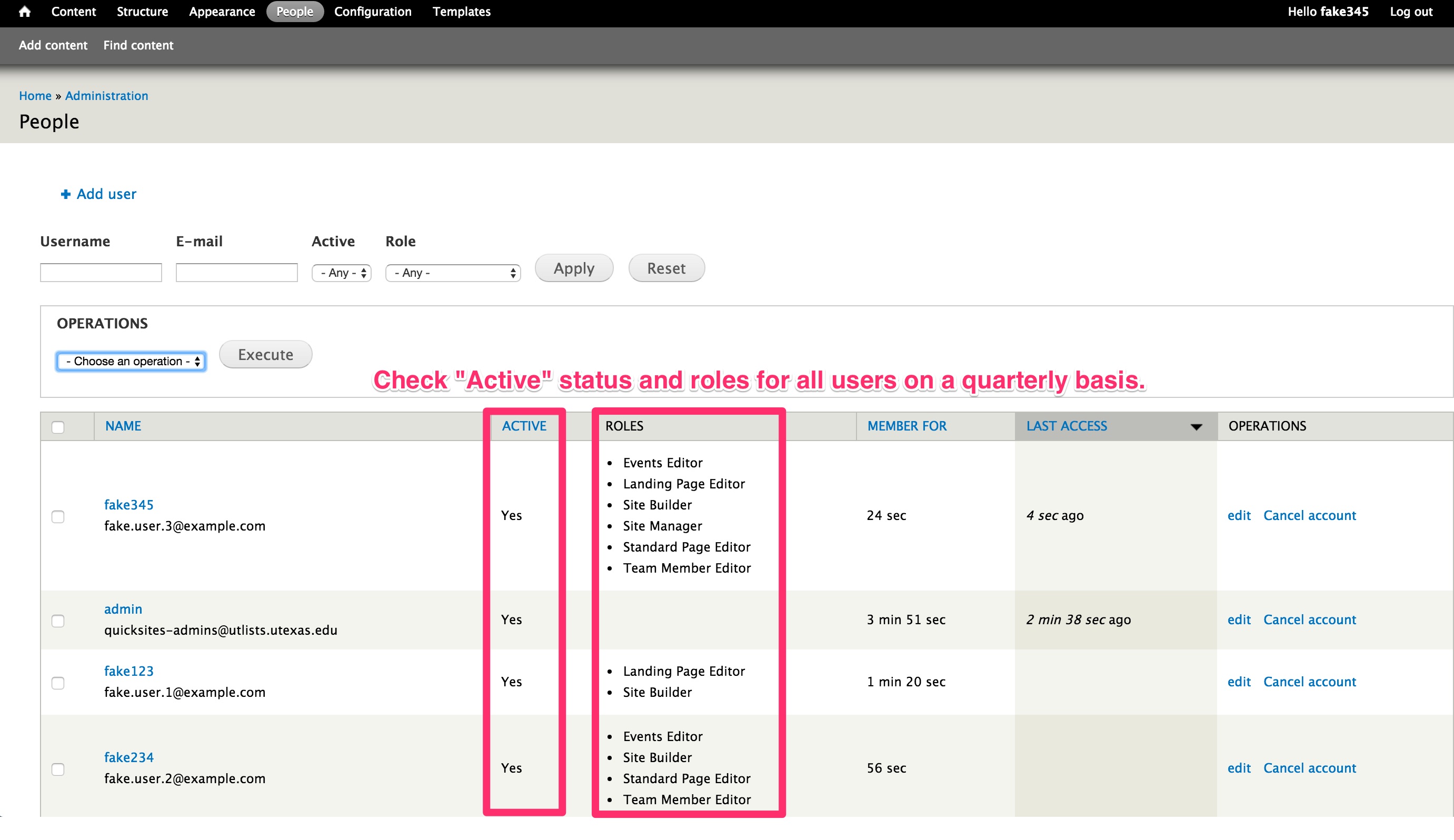Open the admin user profile link
Image resolution: width=1454 pixels, height=840 pixels.
[123, 609]
